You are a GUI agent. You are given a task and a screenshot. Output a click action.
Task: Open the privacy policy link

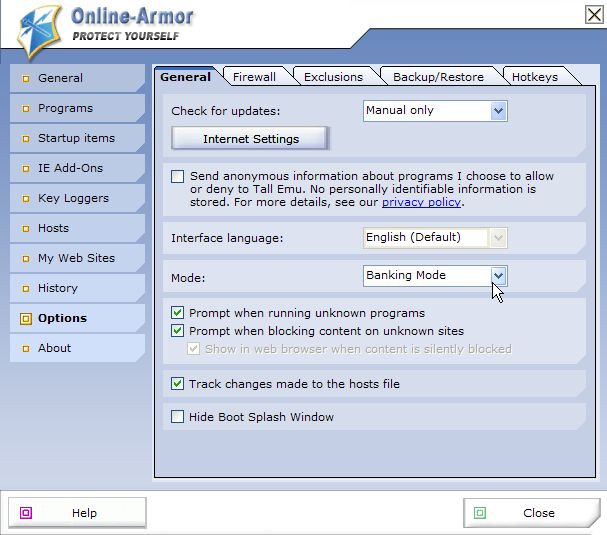[421, 202]
